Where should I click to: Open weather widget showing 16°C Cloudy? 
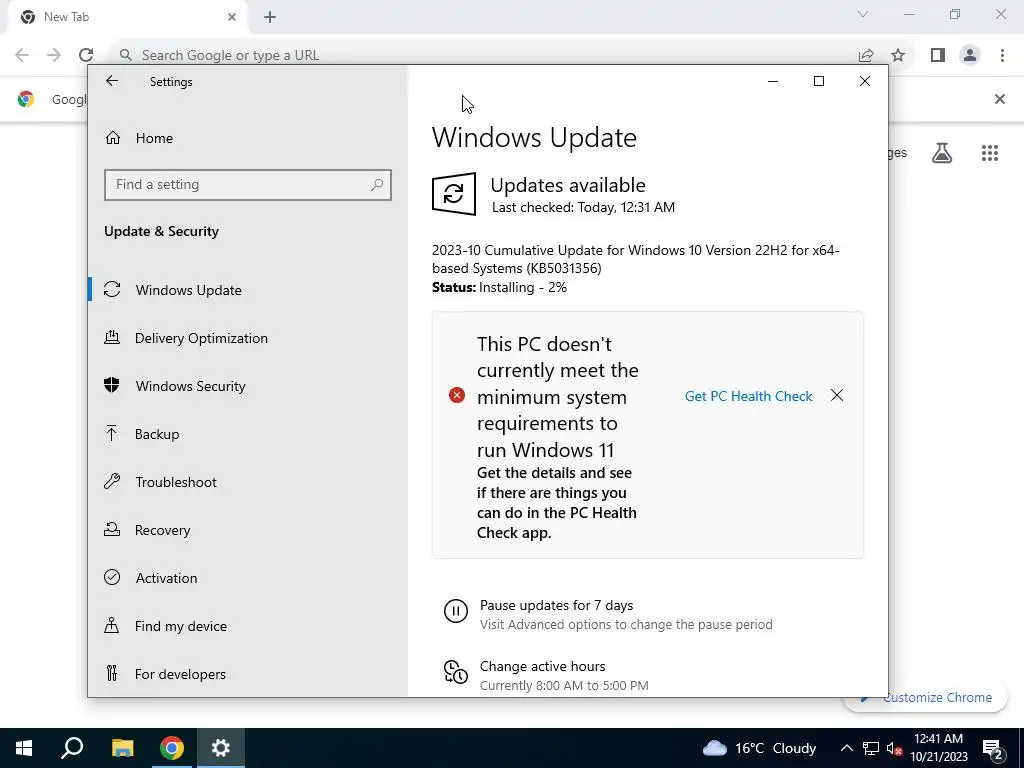(x=760, y=748)
